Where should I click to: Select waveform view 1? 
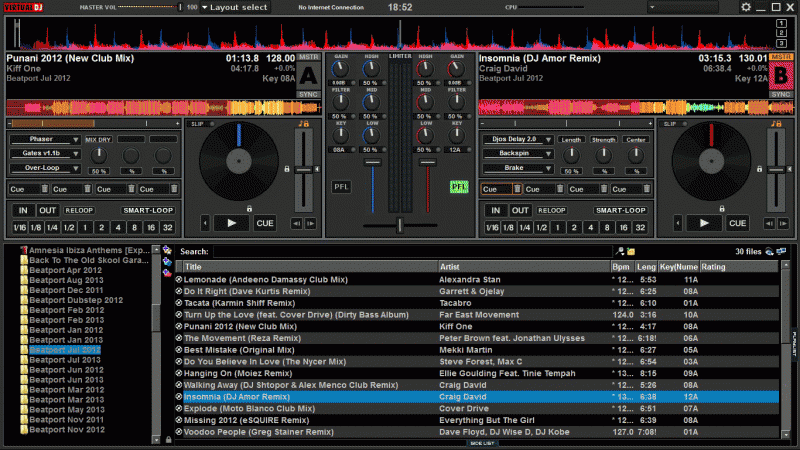[781, 23]
